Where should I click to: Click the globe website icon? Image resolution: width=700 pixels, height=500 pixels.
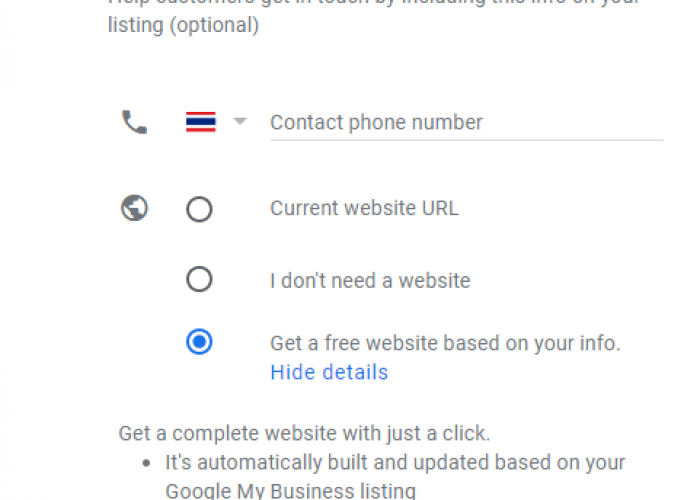[134, 208]
